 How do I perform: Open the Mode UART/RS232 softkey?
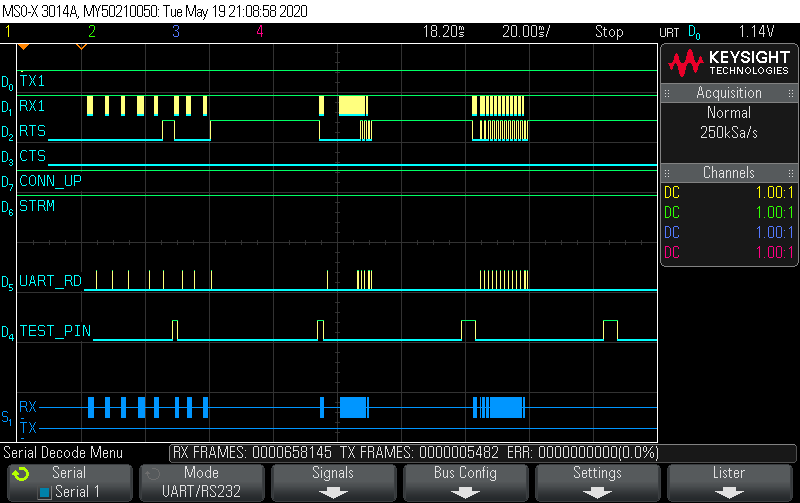201,483
